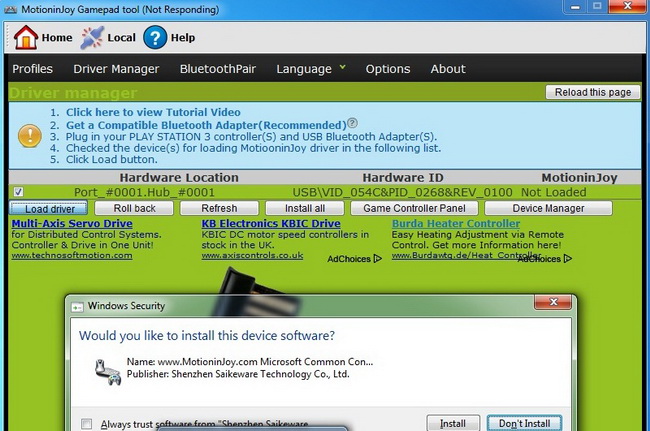Uncheck the Port_#0001.Hub_#0001 device checkbox
Screen dimensions: 650x431
(20, 191)
